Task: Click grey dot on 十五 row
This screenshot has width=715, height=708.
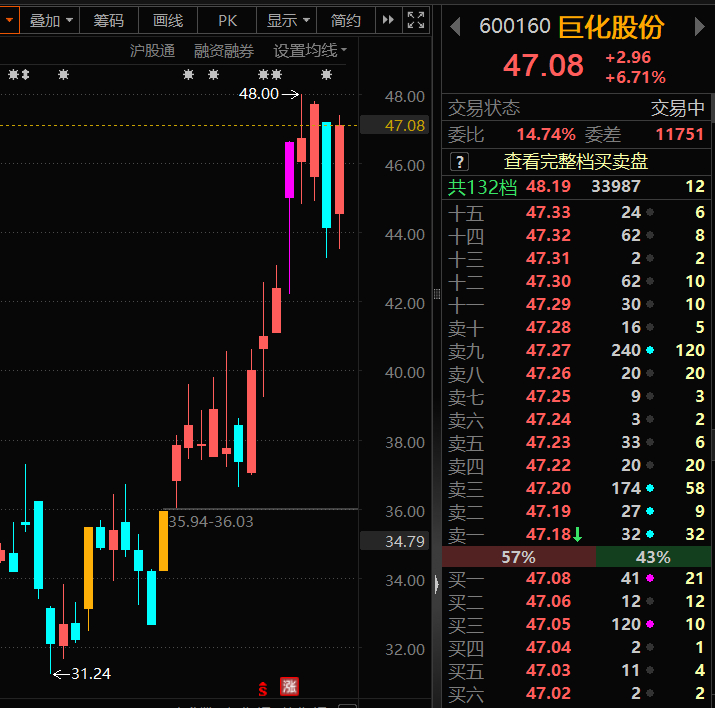Action: click(650, 212)
